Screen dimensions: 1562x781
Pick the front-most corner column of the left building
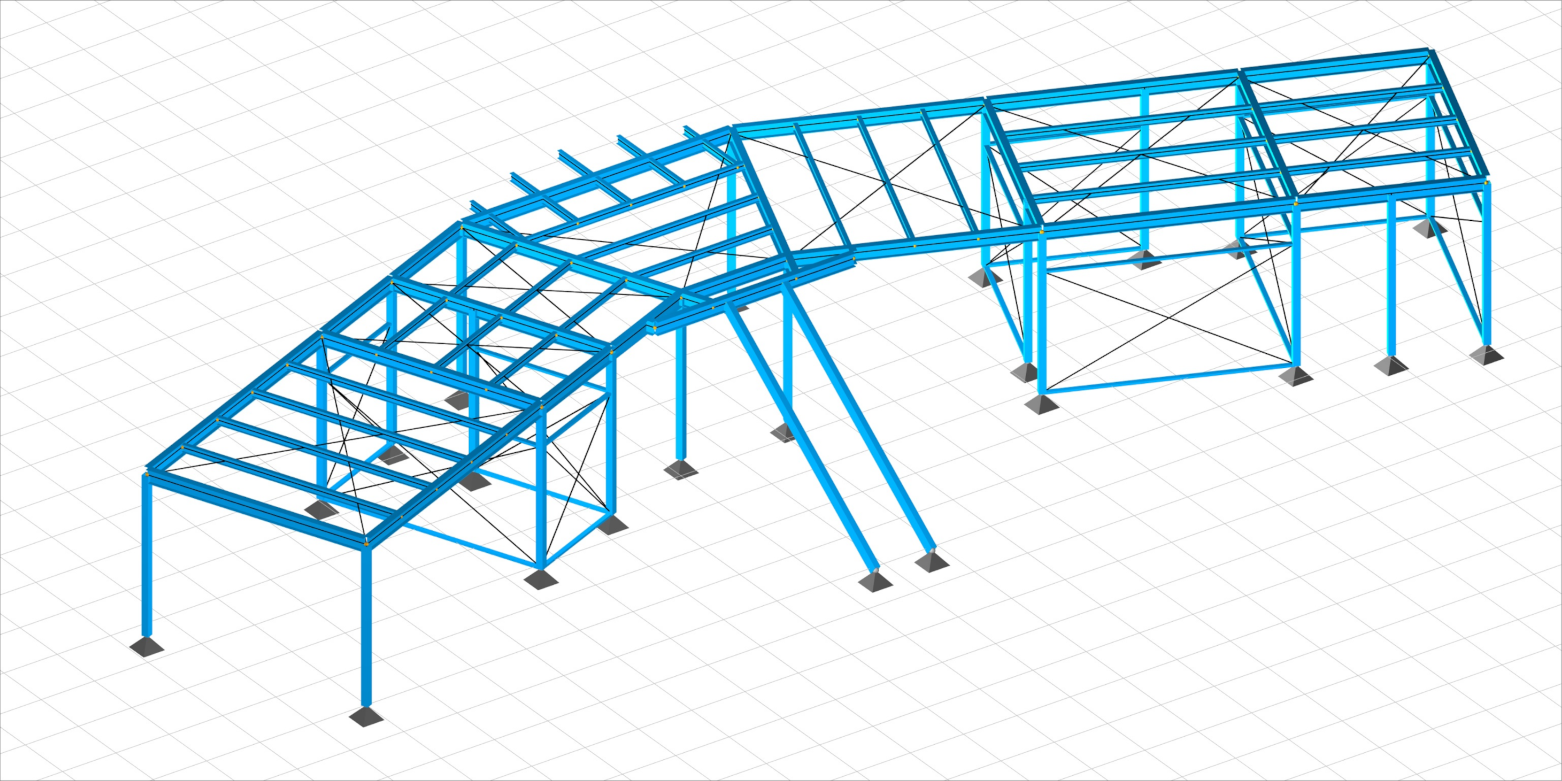tap(366, 627)
